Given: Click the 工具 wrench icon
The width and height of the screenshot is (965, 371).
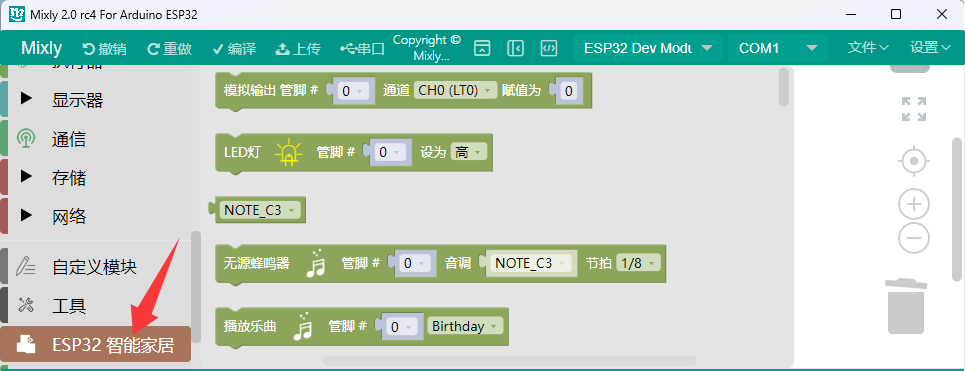Looking at the screenshot, I should 26,305.
